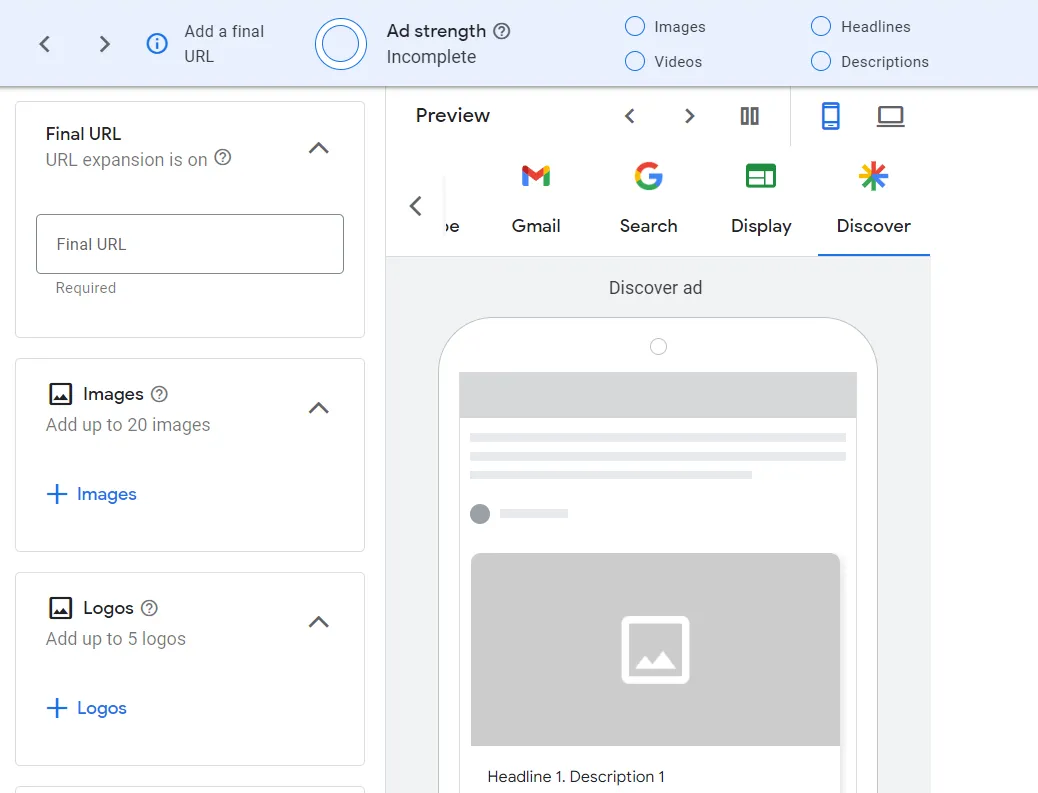The image size is (1038, 793).
Task: Collapse the Final URL section
Action: click(x=319, y=148)
